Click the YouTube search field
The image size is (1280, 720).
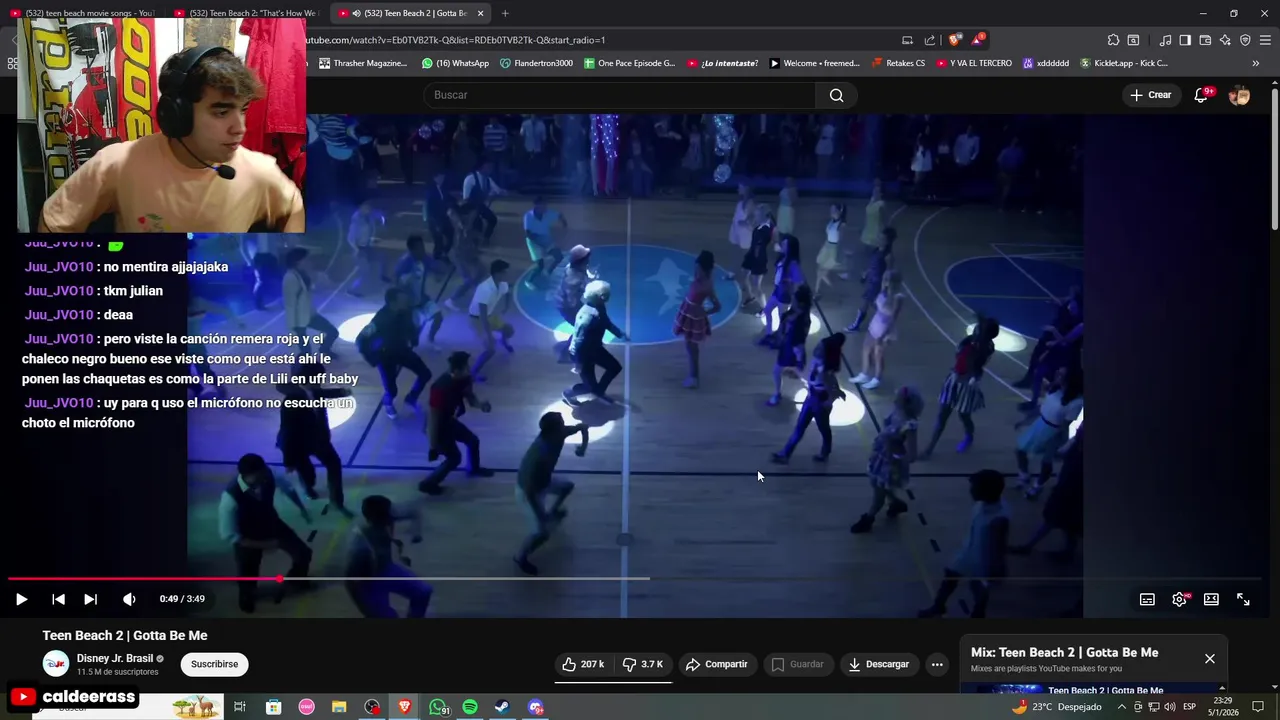coord(620,95)
